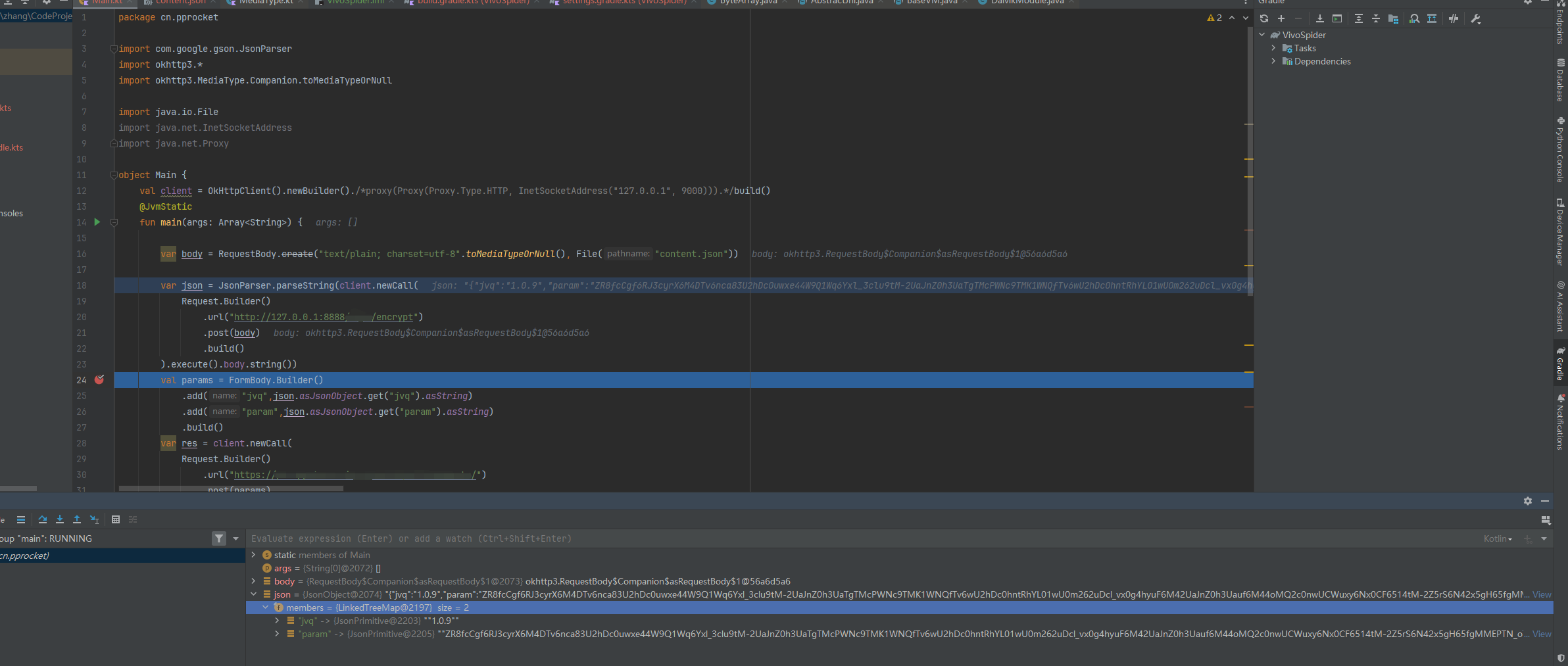Open Kotlin language dropdown in evaluator
This screenshot has width=1568, height=666.
pos(1498,538)
